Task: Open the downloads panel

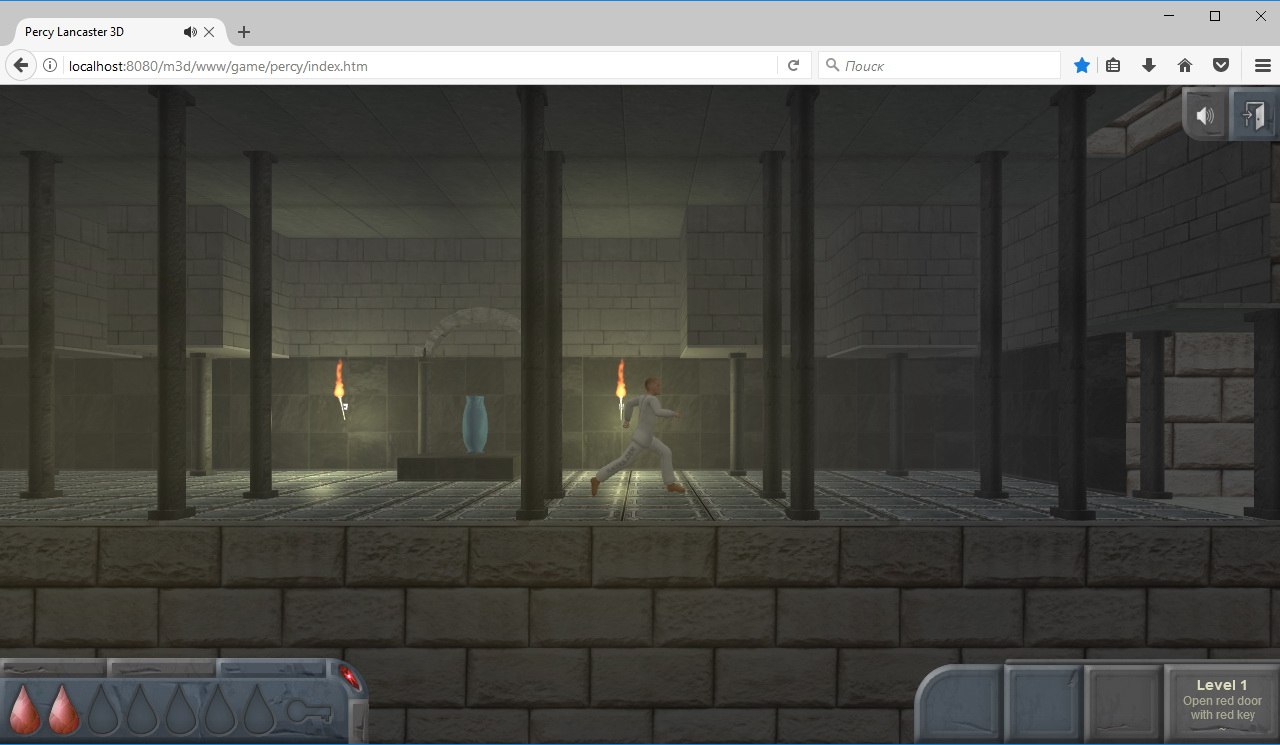Action: 1149,66
